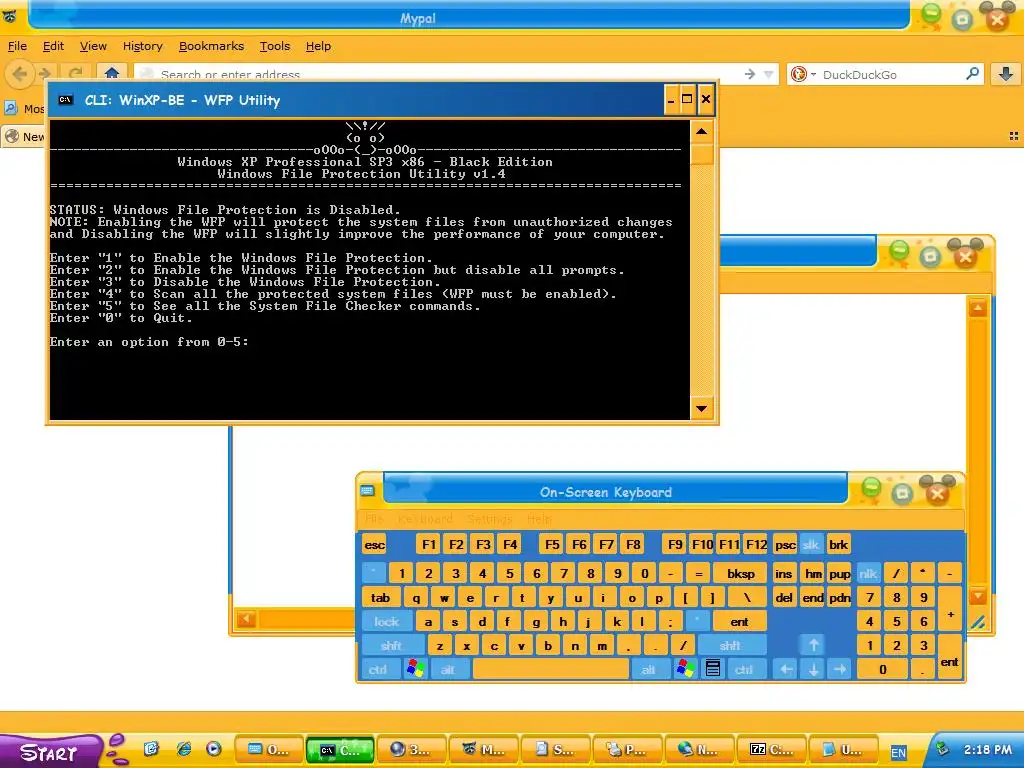Click the New tab in Mypal

click(x=24, y=136)
